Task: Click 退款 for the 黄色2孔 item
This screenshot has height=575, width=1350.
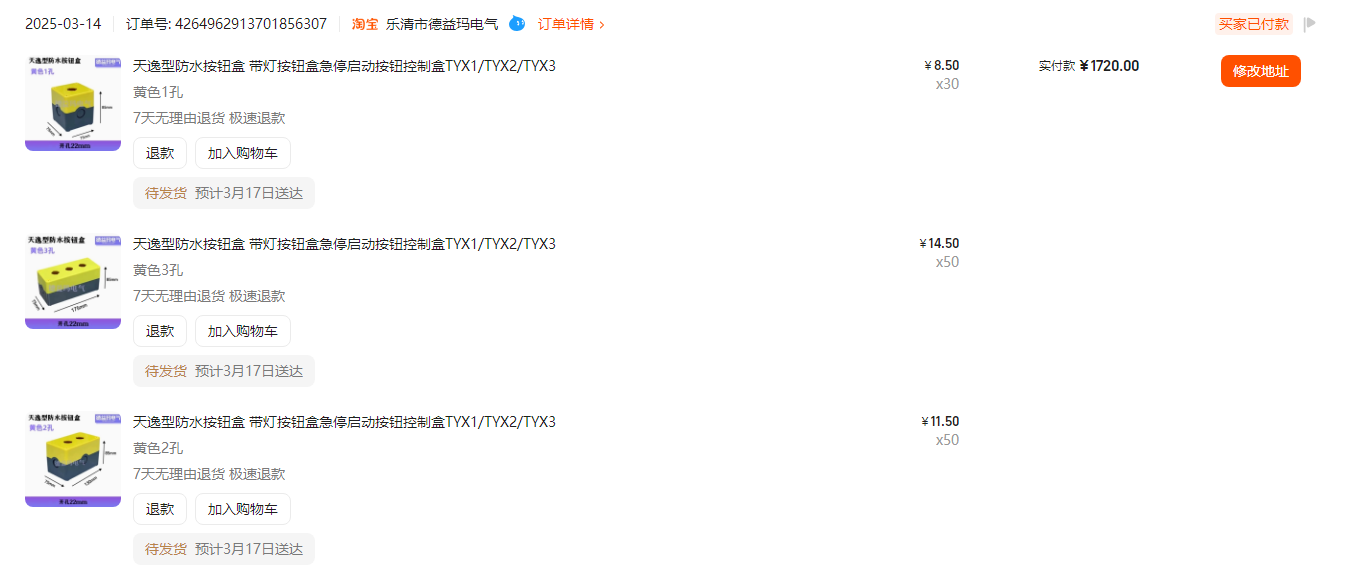Action: click(x=160, y=509)
